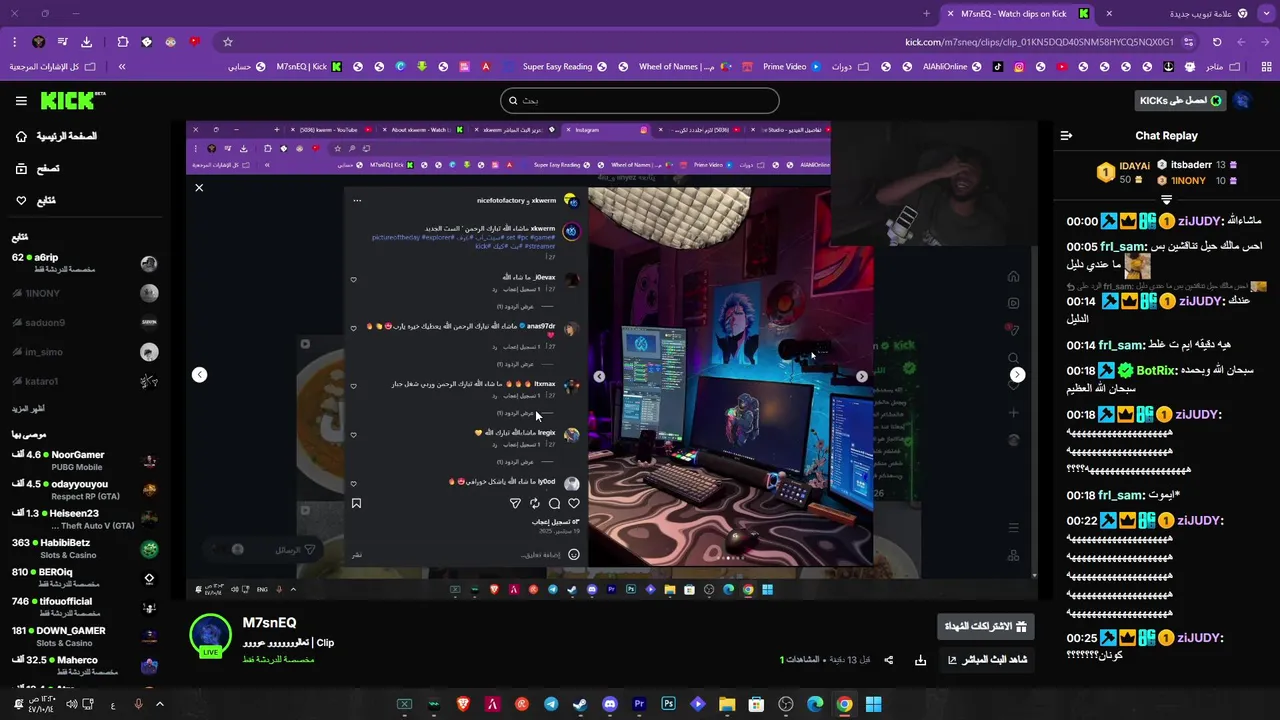Screen dimensions: 1280x720
Task: Open the Browse item in sidebar
Action: (x=38, y=168)
